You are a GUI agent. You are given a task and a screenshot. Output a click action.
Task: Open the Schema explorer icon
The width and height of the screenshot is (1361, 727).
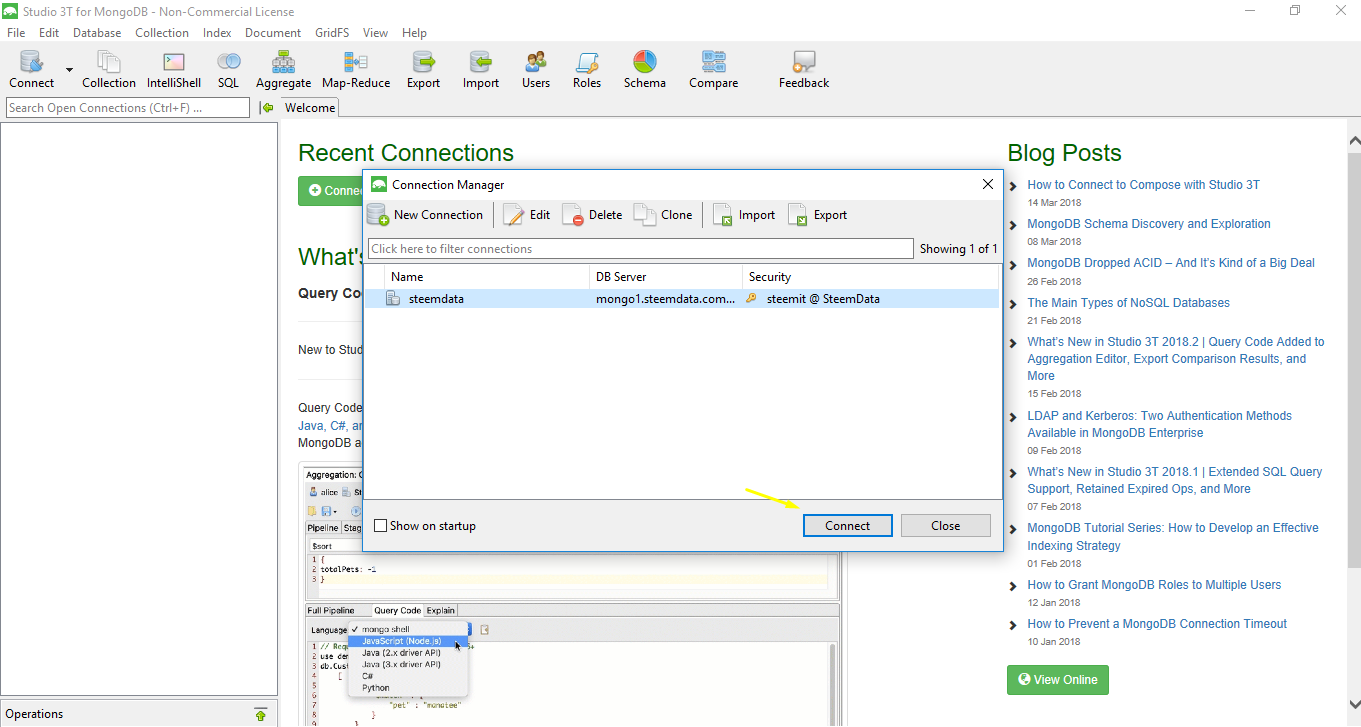point(645,70)
